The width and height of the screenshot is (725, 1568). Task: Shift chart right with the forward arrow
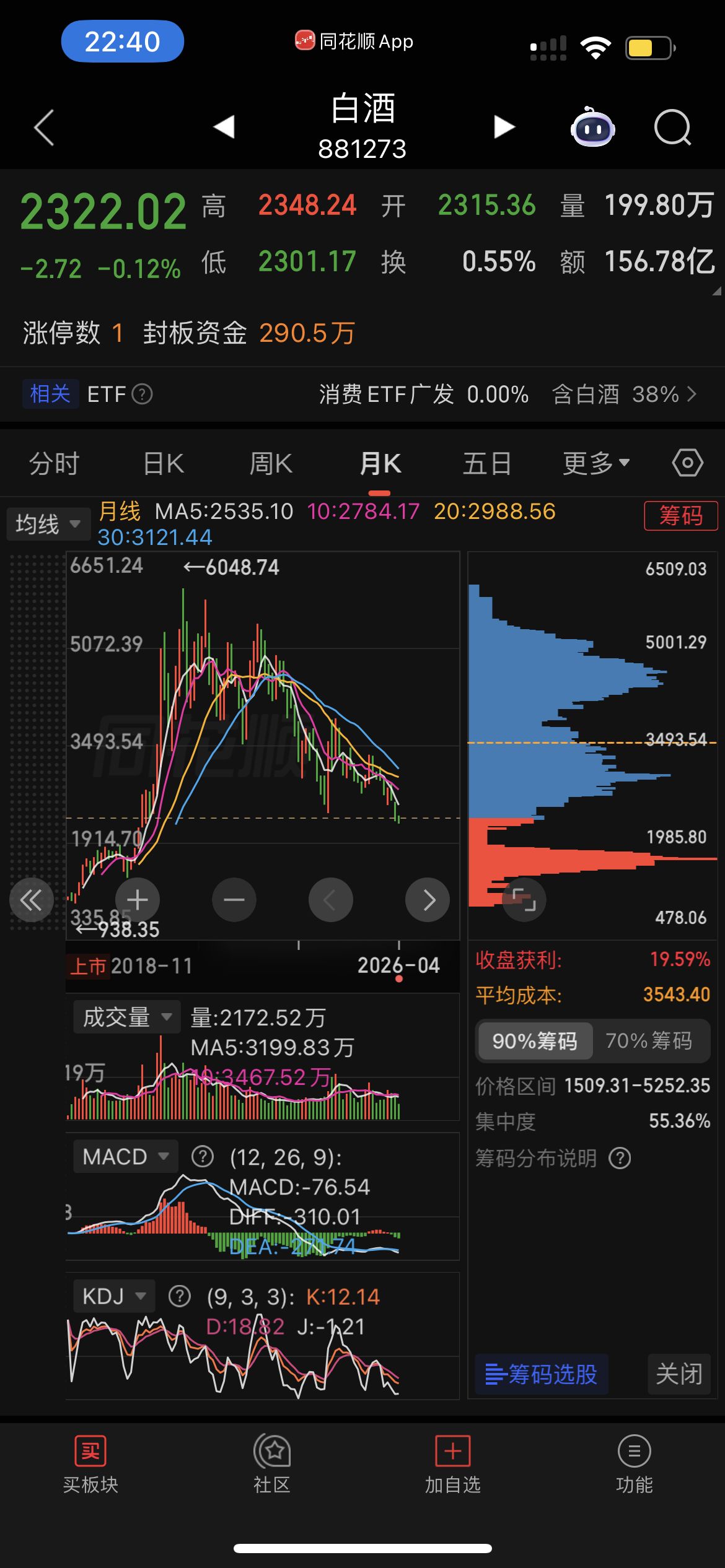click(428, 900)
